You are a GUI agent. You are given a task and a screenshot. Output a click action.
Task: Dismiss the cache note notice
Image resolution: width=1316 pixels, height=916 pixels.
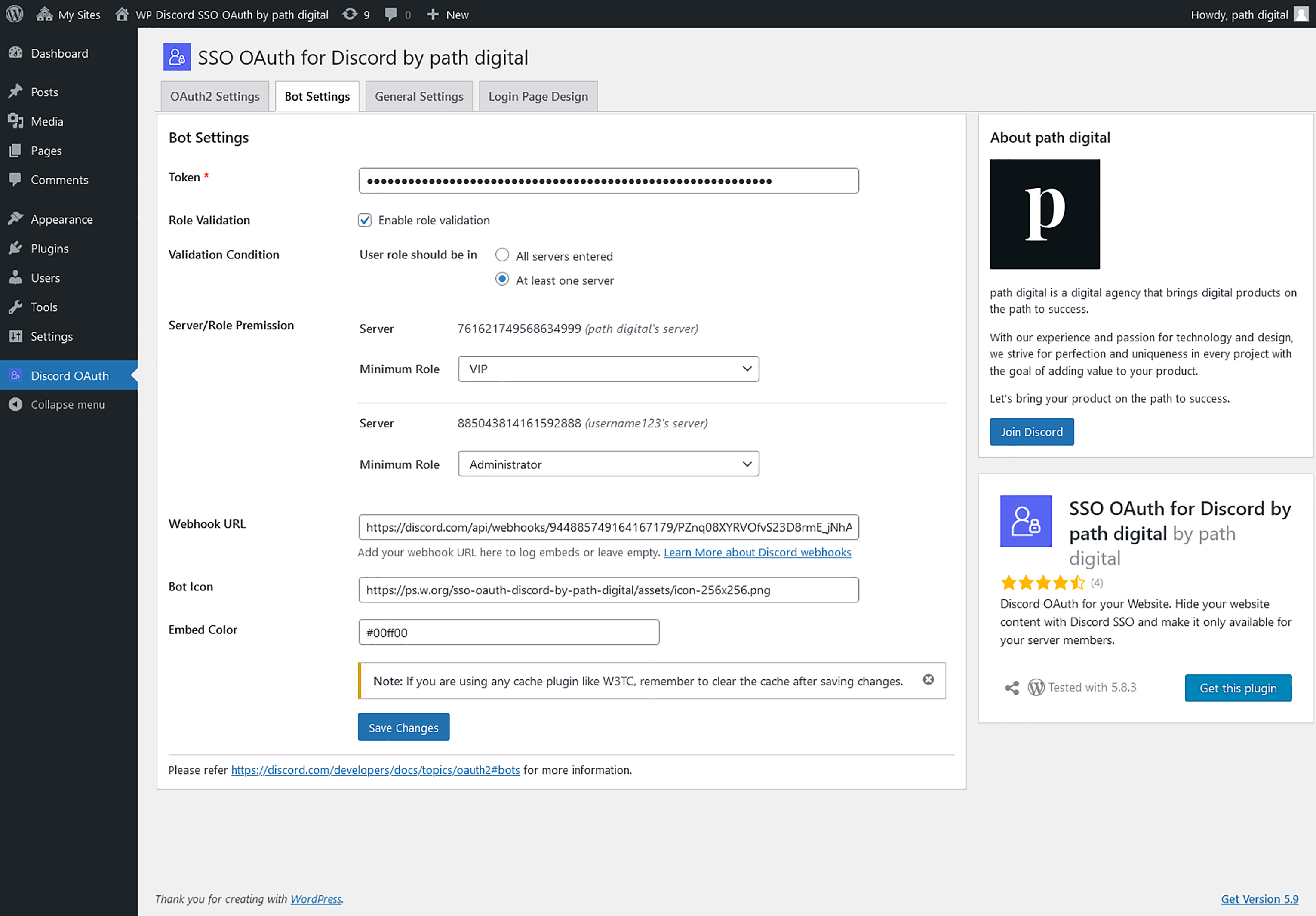(929, 680)
